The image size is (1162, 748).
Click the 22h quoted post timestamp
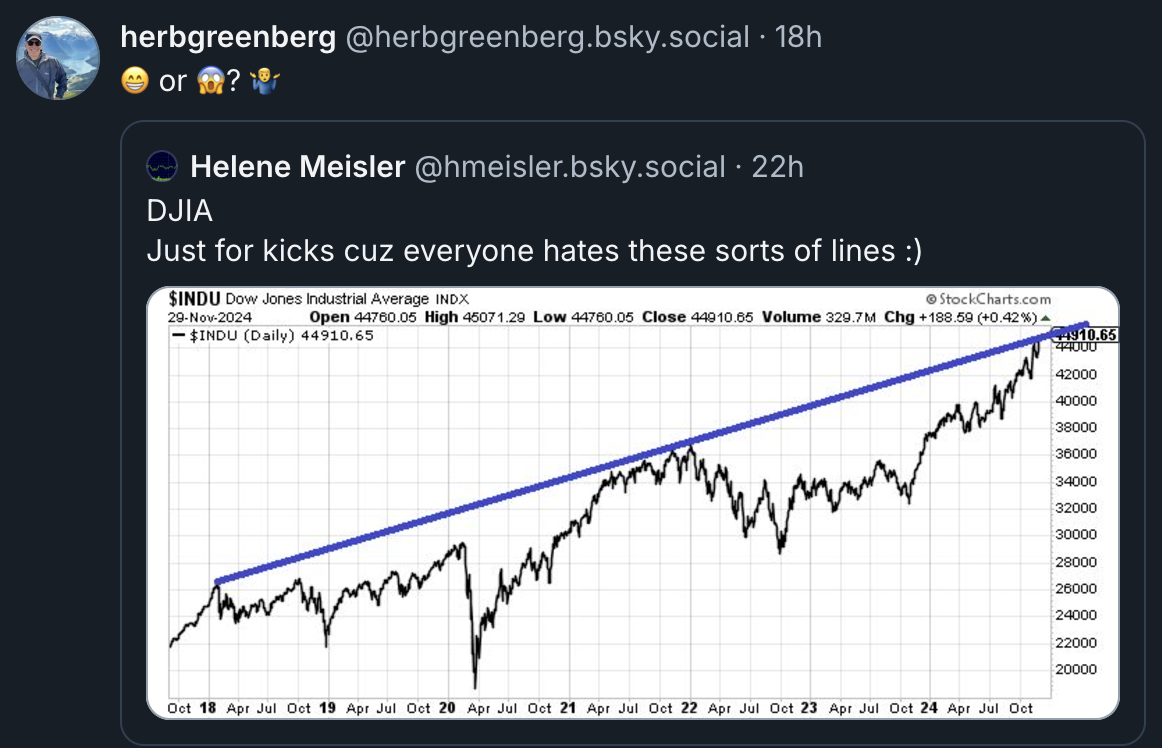pyautogui.click(x=777, y=167)
